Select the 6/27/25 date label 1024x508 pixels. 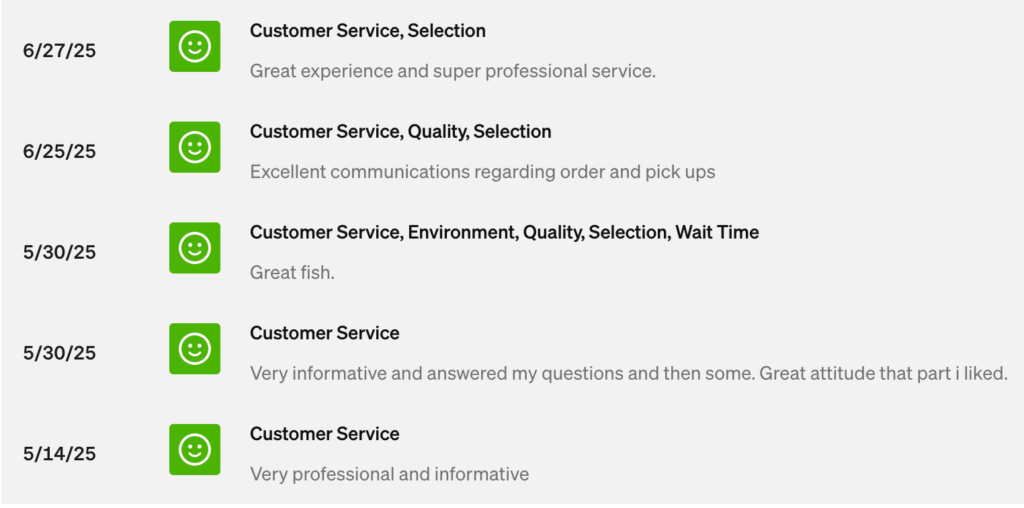tap(60, 51)
